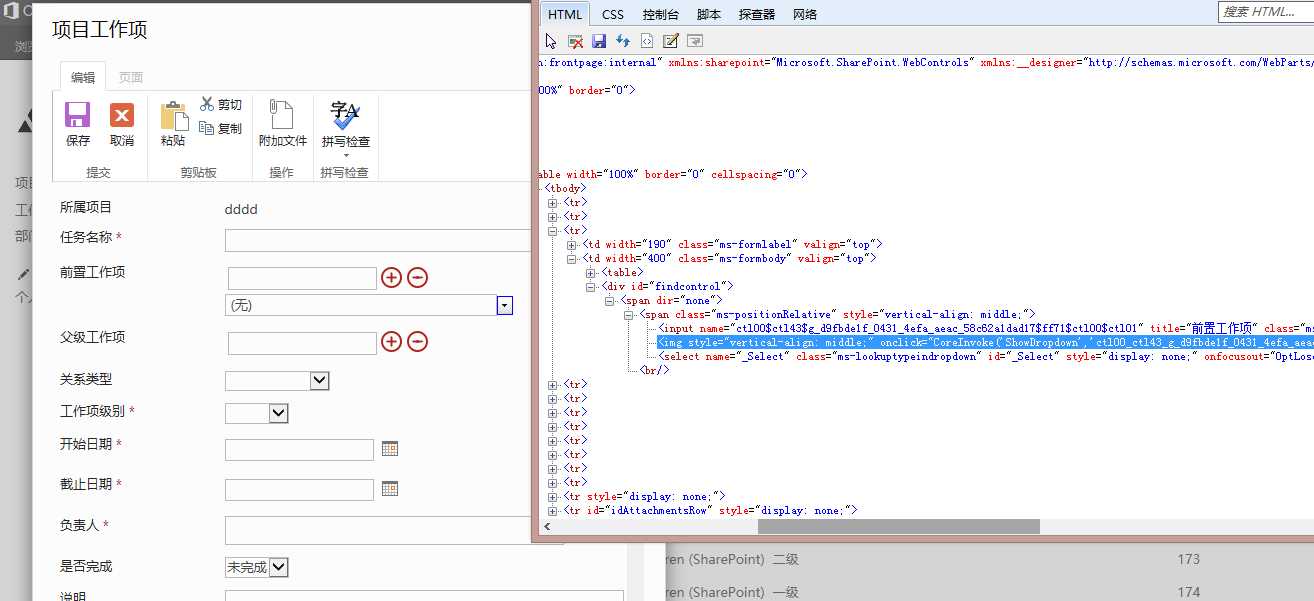
Task: Collapse the span class="ms-positionRelative" node
Action: (x=629, y=314)
